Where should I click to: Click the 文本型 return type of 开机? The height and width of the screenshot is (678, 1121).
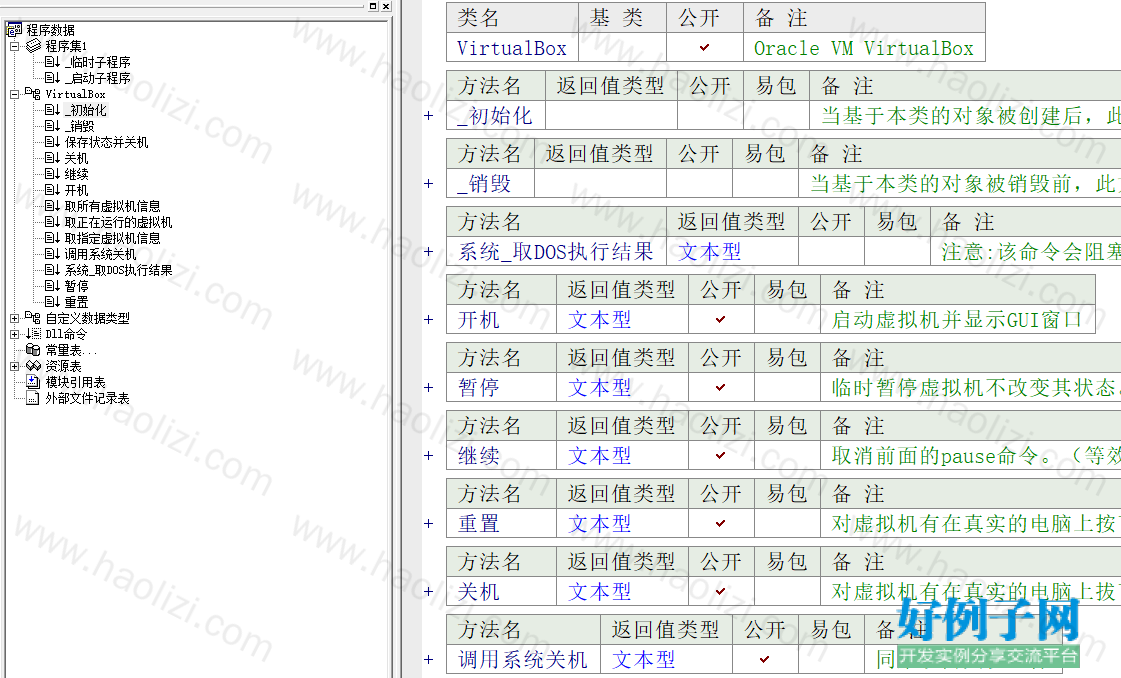coord(622,320)
